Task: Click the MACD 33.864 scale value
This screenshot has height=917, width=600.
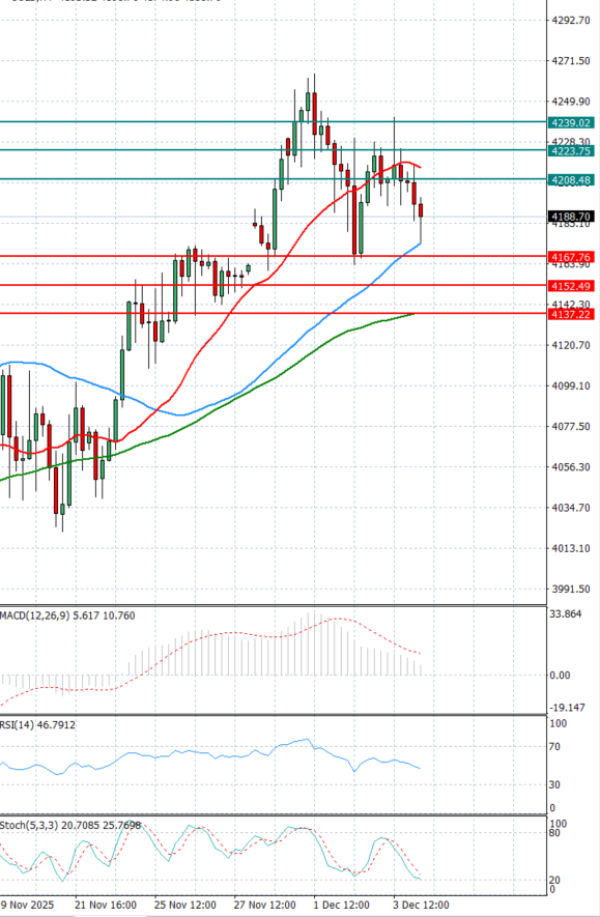Action: [566, 615]
